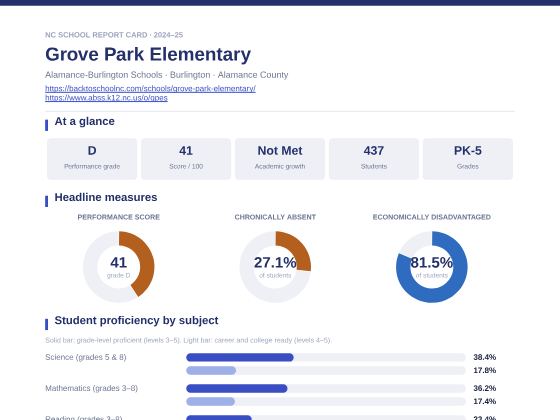Click the Grove Park Elementary title
The height and width of the screenshot is (420, 560).
pos(148,54)
